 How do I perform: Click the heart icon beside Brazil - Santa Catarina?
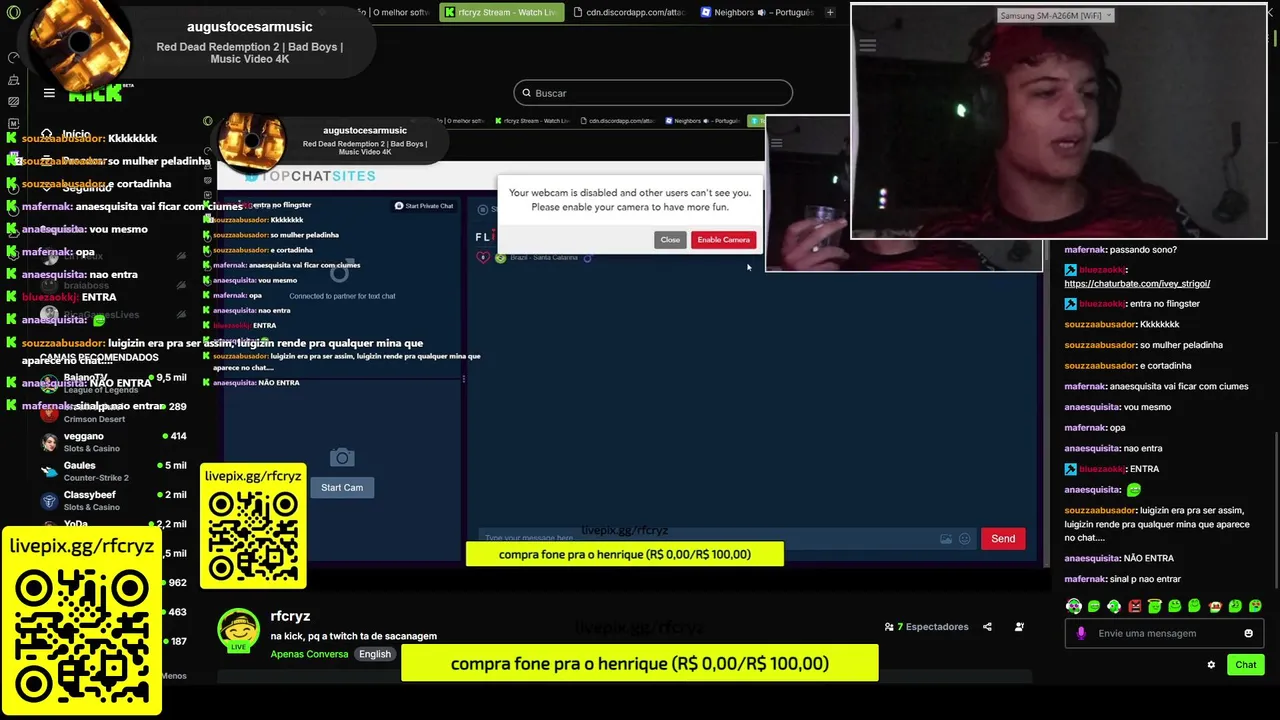[x=483, y=257]
